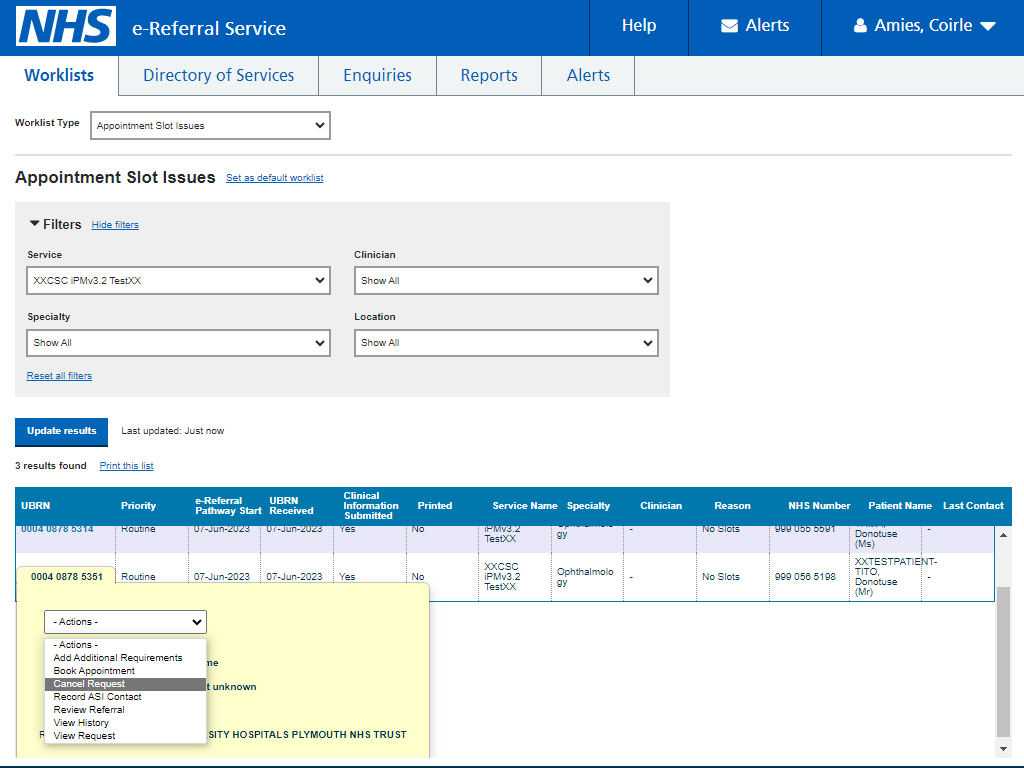Screen dimensions: 1024x768
Task: Open the Location filter dropdown
Action: pos(506,343)
